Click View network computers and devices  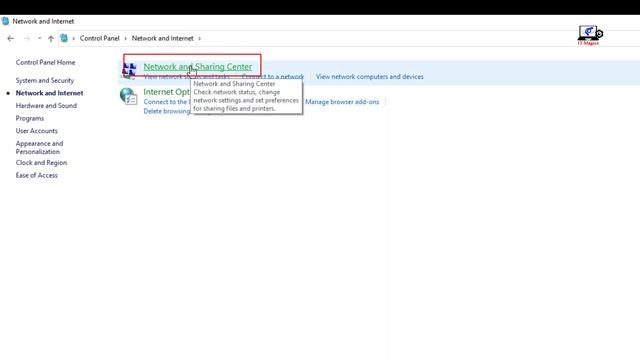click(370, 77)
